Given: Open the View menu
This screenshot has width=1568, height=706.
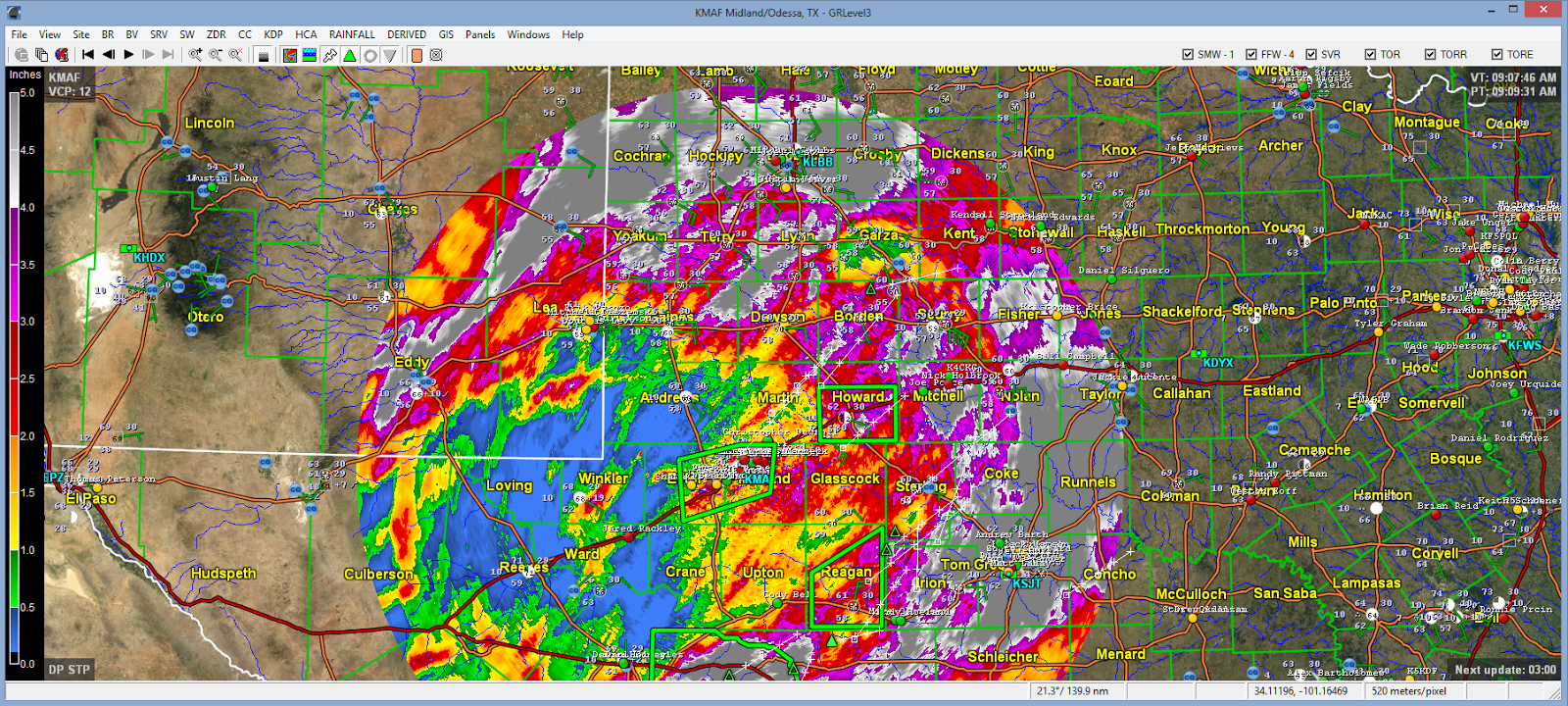Looking at the screenshot, I should pyautogui.click(x=50, y=34).
